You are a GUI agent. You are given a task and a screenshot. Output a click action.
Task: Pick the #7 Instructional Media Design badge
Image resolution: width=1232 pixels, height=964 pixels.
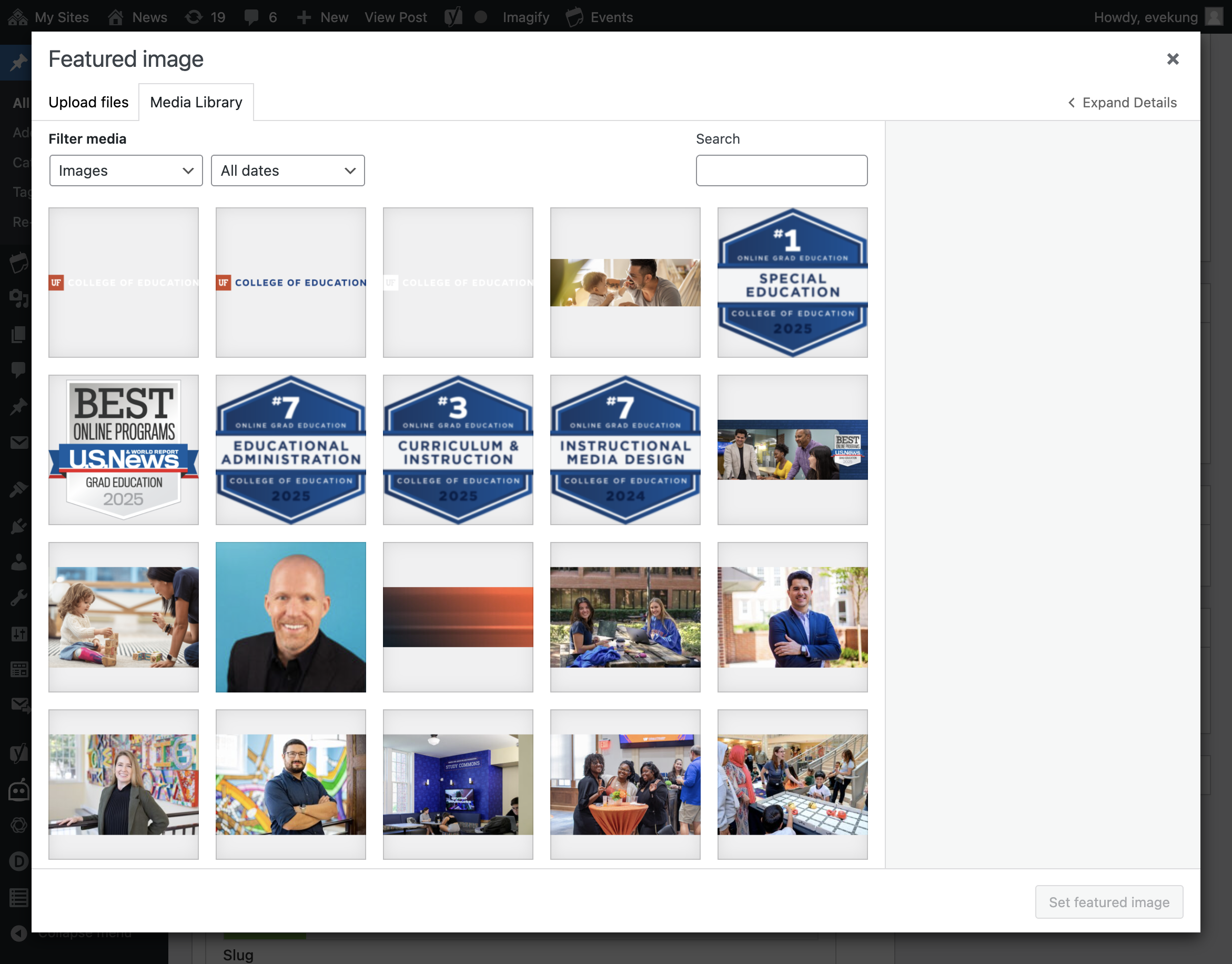[625, 450]
